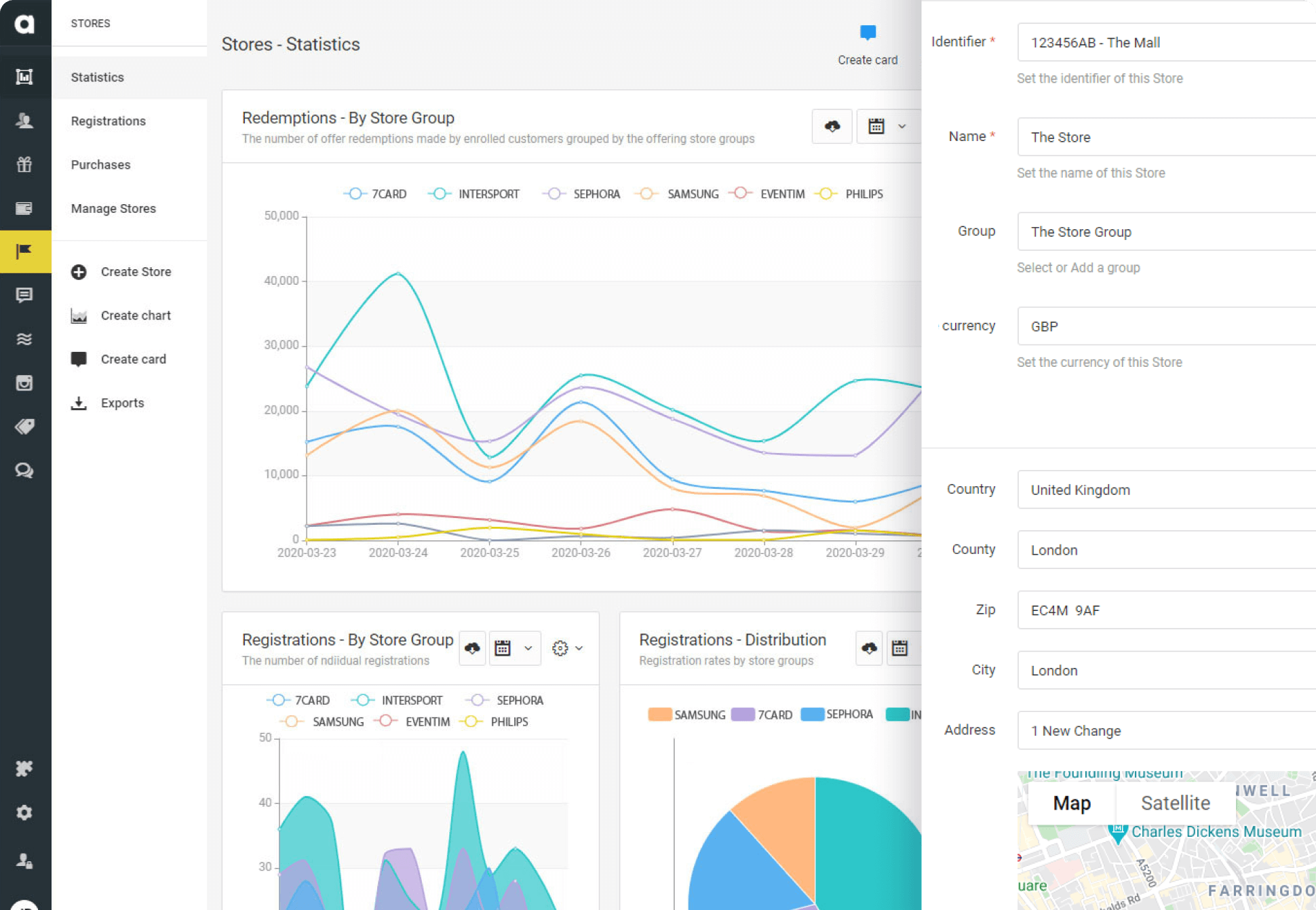Open the wallet card icon in sidebar
The width and height of the screenshot is (1316, 910).
point(24,208)
